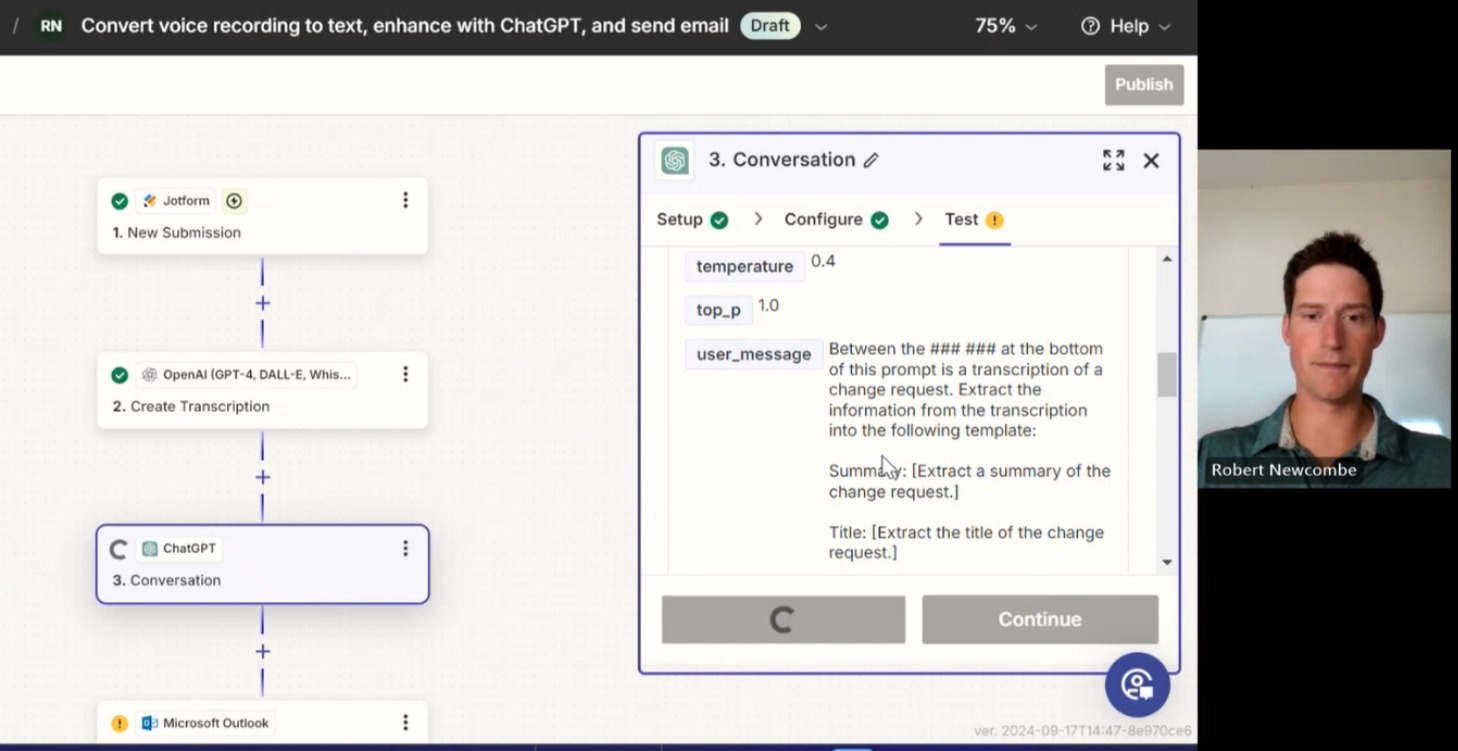
Task: Open the Jotform step three-dot menu
Action: coord(405,200)
